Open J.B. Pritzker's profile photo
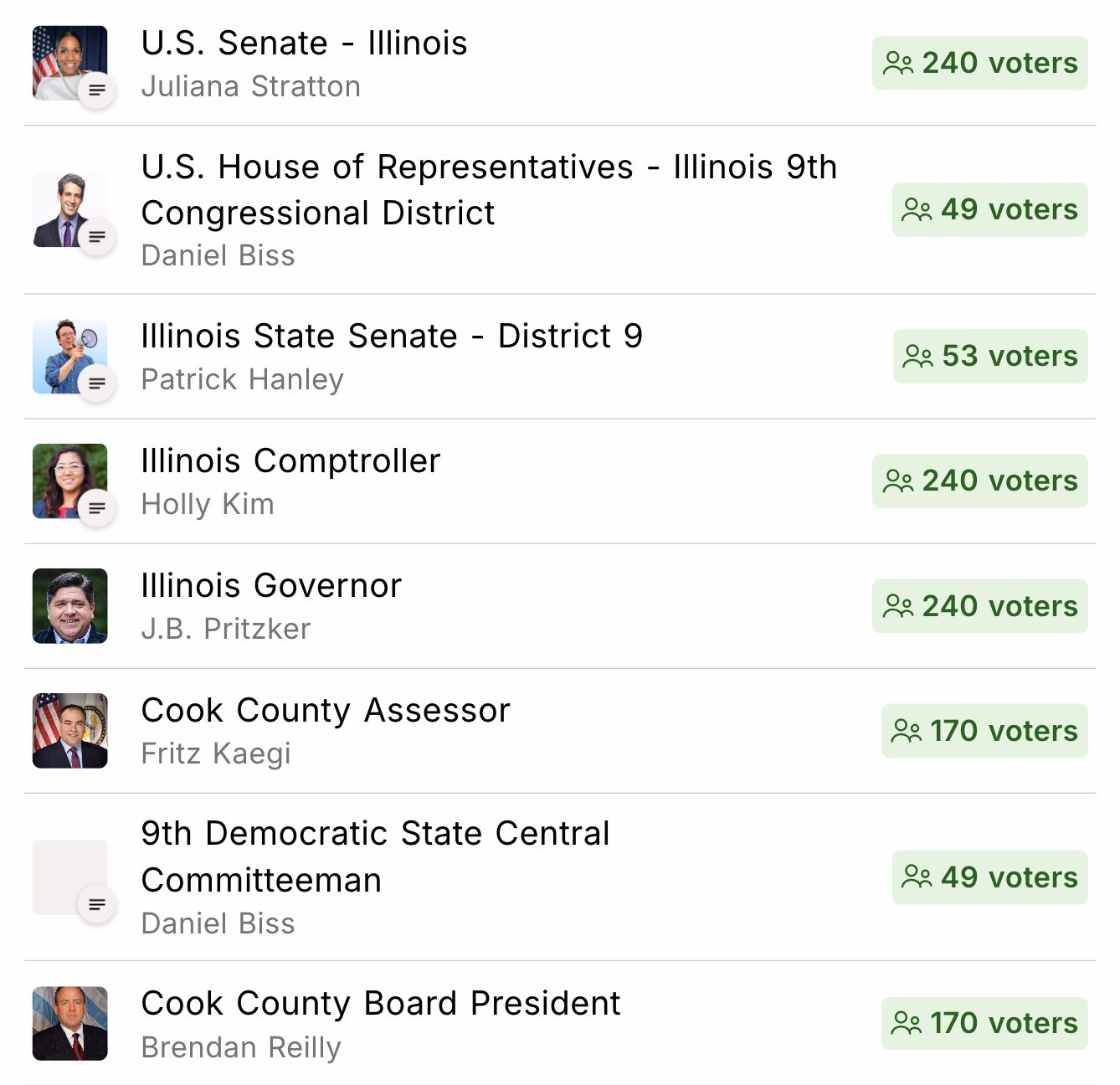1120x1085 pixels. 69,605
